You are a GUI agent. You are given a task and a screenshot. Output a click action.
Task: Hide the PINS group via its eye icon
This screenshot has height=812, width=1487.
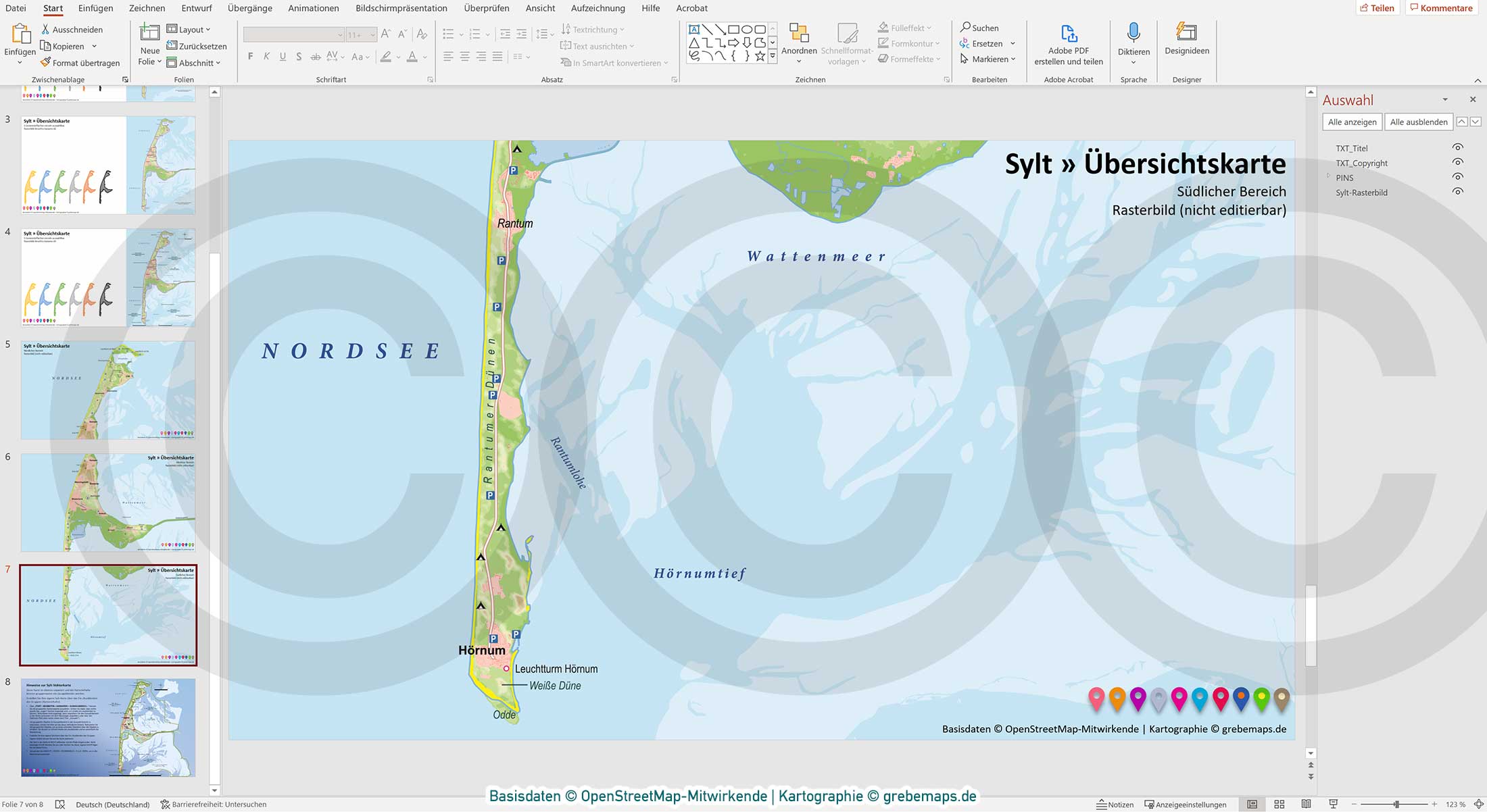tap(1458, 177)
